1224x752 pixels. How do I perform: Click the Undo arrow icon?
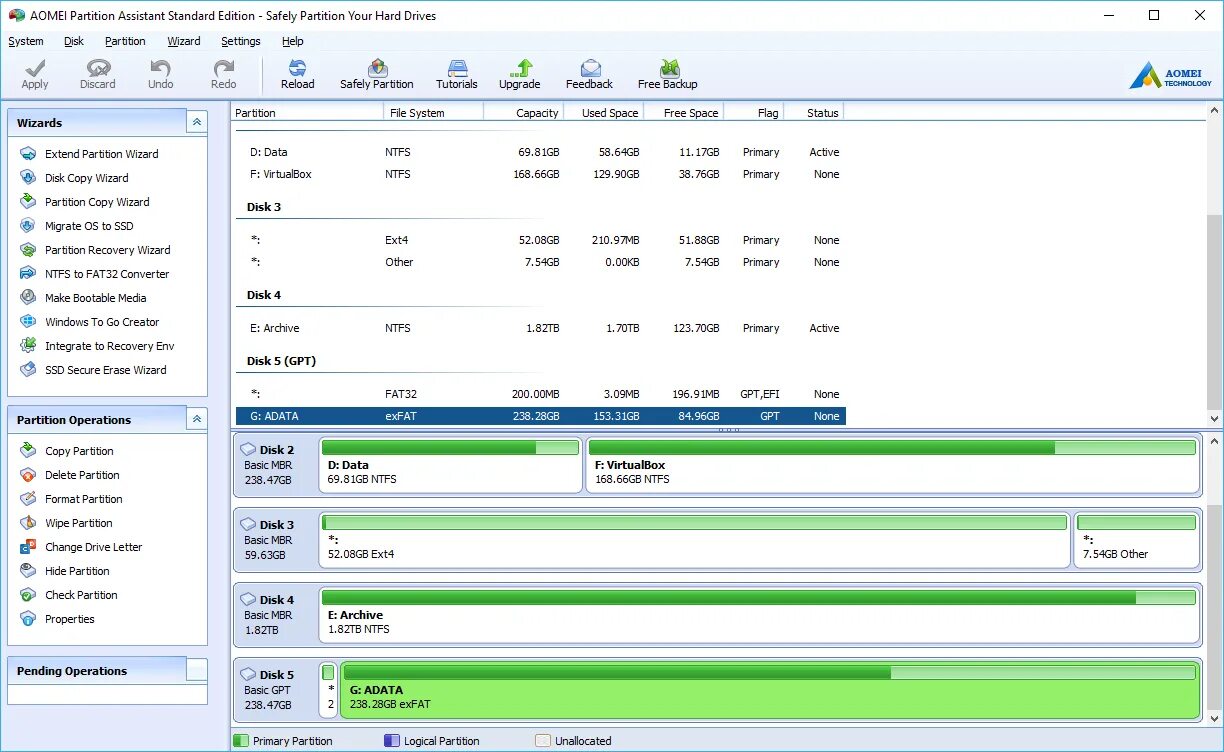(160, 68)
